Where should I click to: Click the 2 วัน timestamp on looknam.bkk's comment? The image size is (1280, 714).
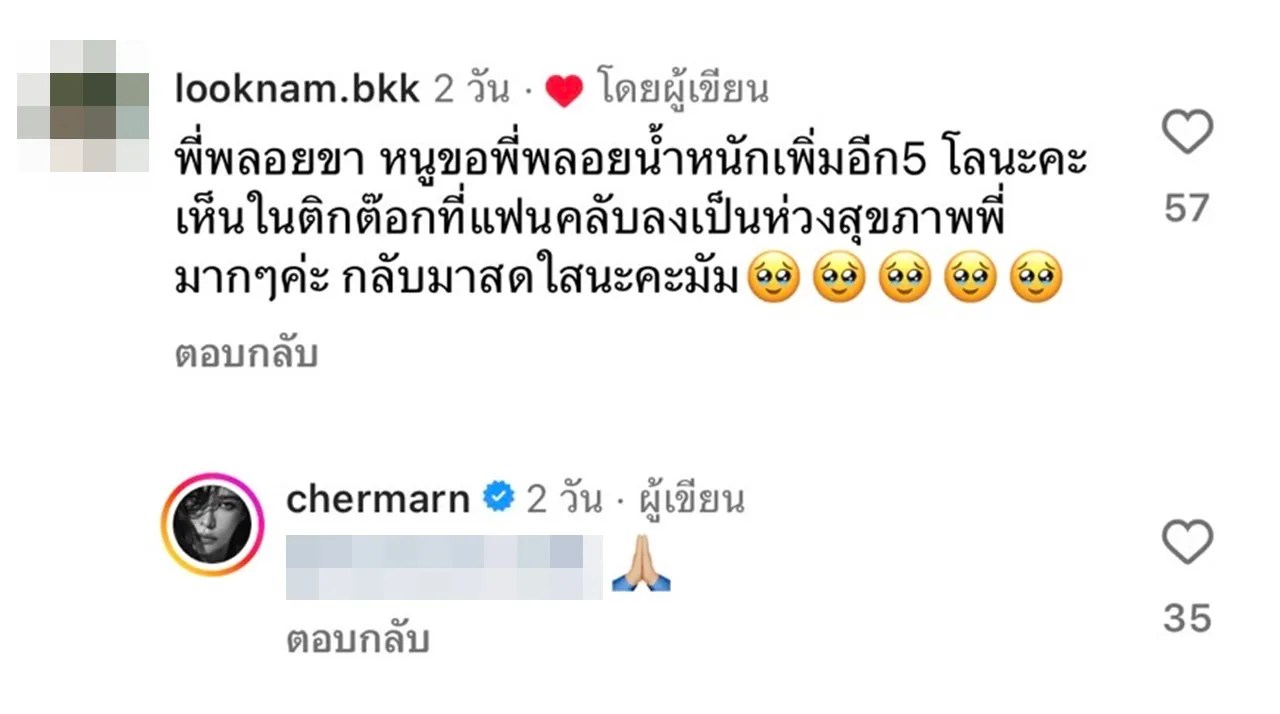pyautogui.click(x=472, y=90)
